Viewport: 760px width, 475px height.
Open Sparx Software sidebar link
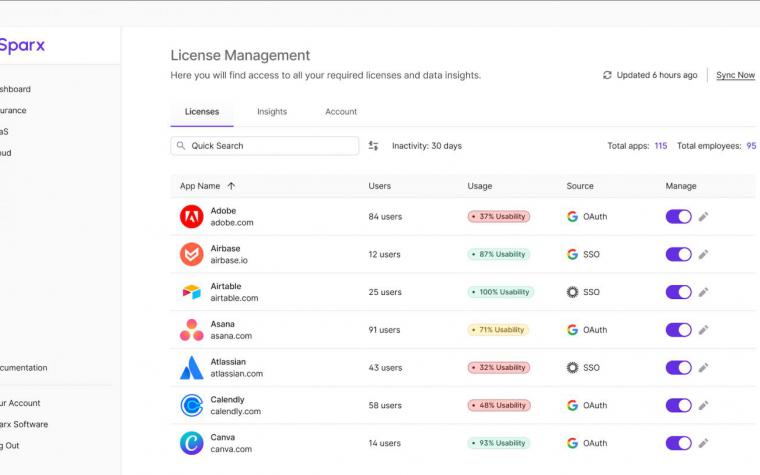(24, 425)
